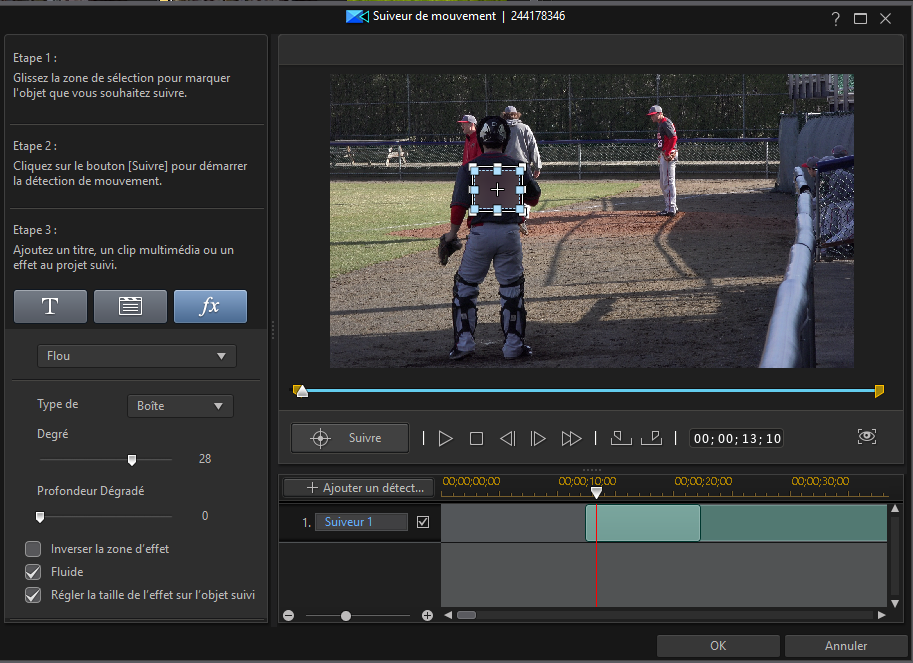This screenshot has height=663, width=913.
Task: Enable Inverser la zone d'effet checkbox
Action: pyautogui.click(x=33, y=549)
